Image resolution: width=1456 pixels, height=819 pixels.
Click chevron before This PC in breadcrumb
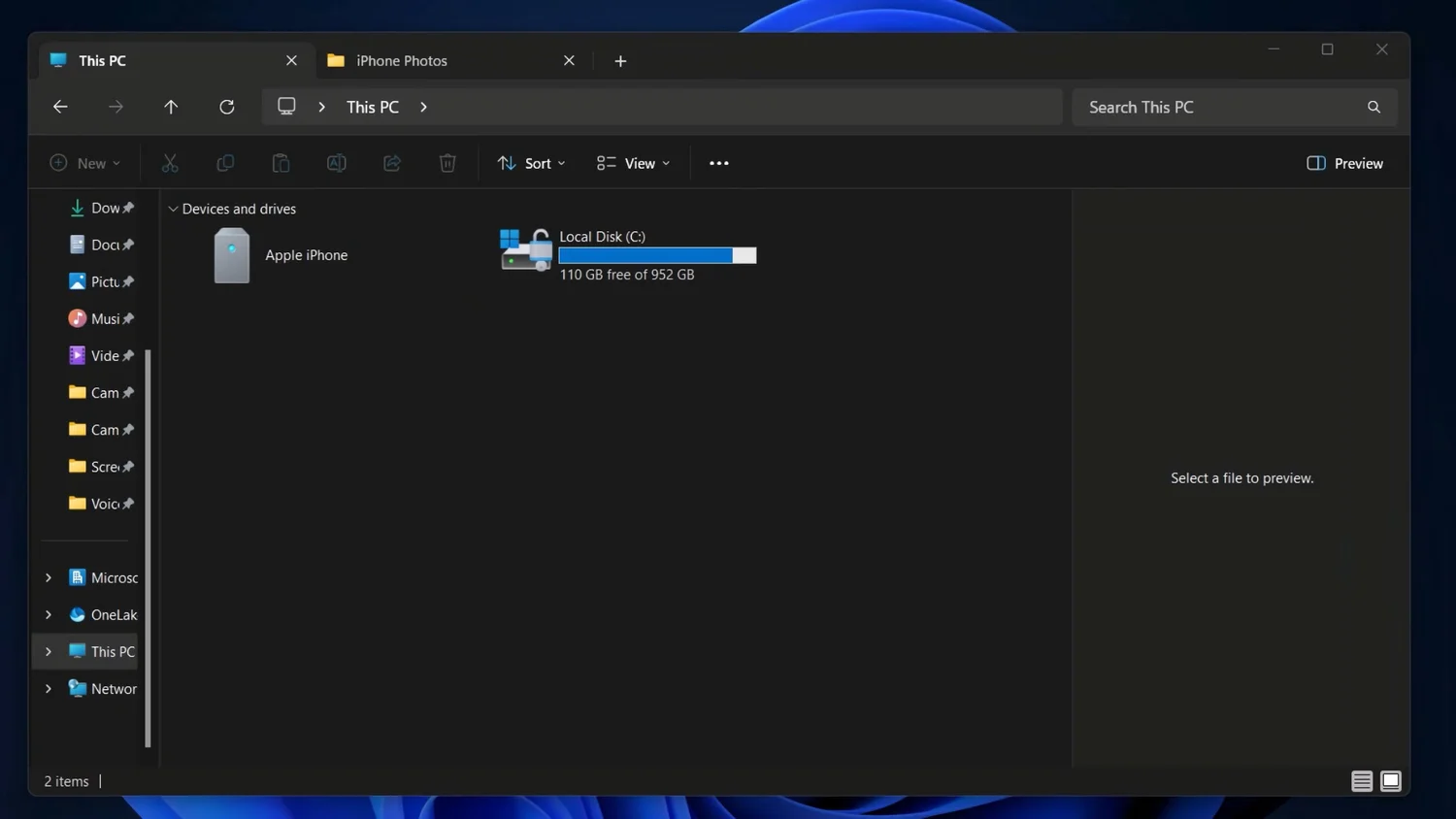point(321,107)
